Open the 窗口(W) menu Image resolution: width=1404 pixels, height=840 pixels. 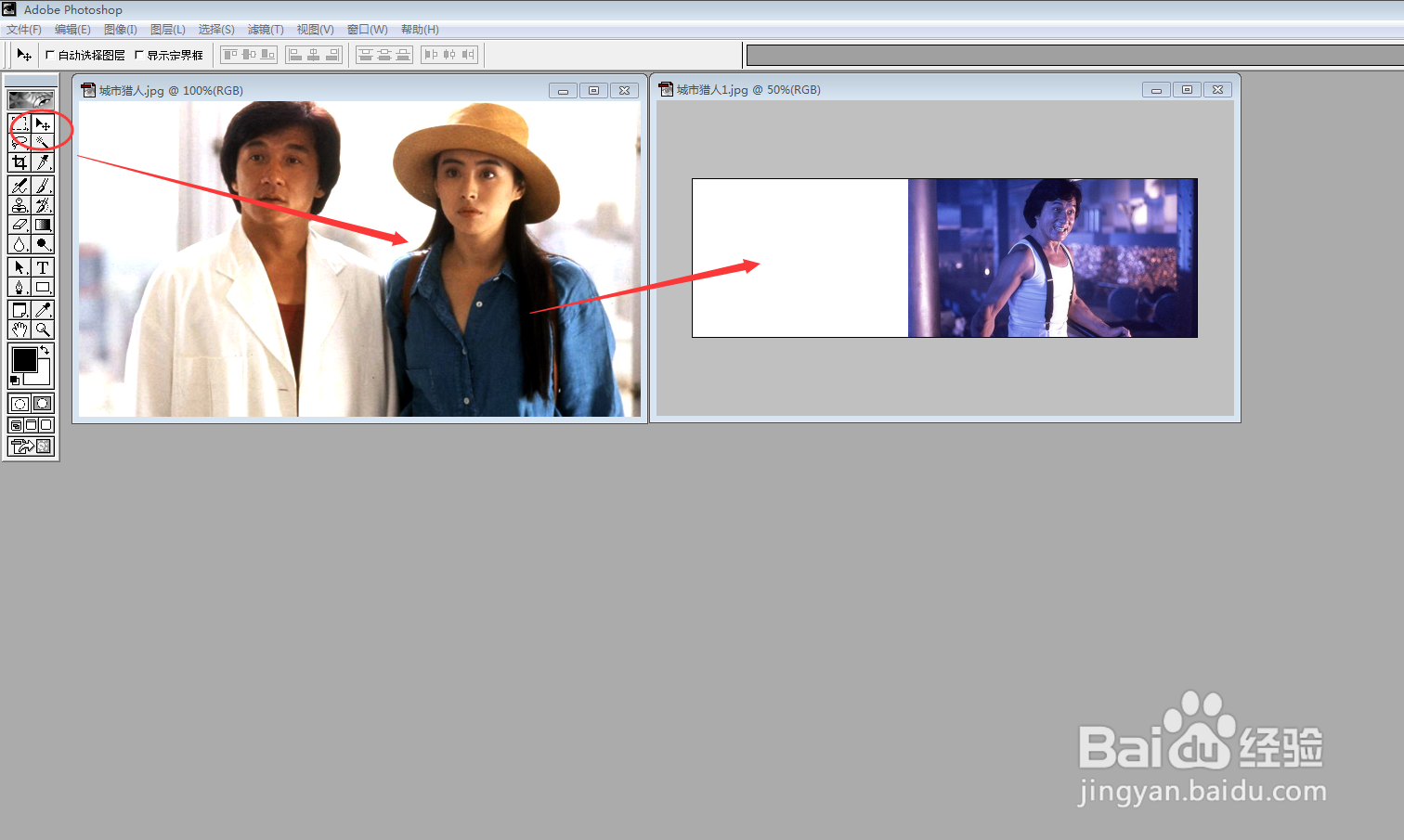(x=368, y=30)
